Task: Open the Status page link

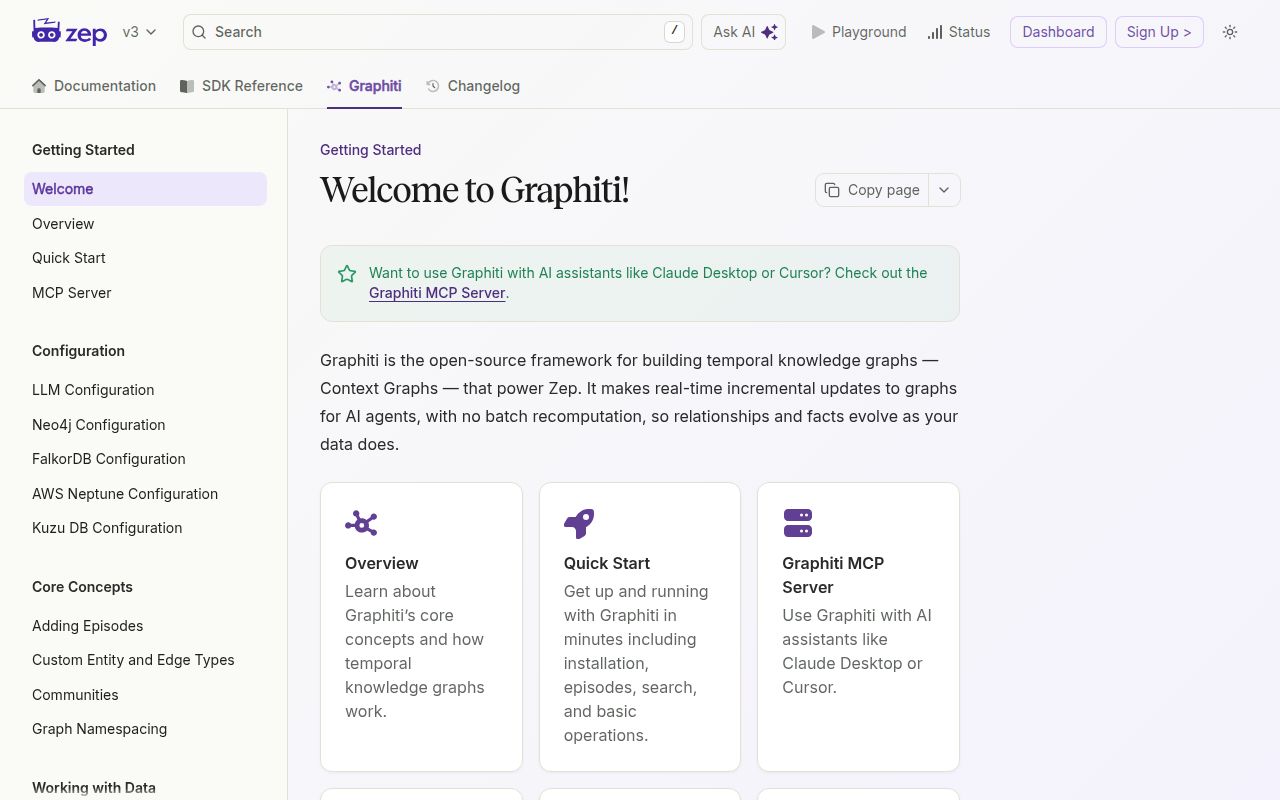Action: pyautogui.click(x=958, y=32)
